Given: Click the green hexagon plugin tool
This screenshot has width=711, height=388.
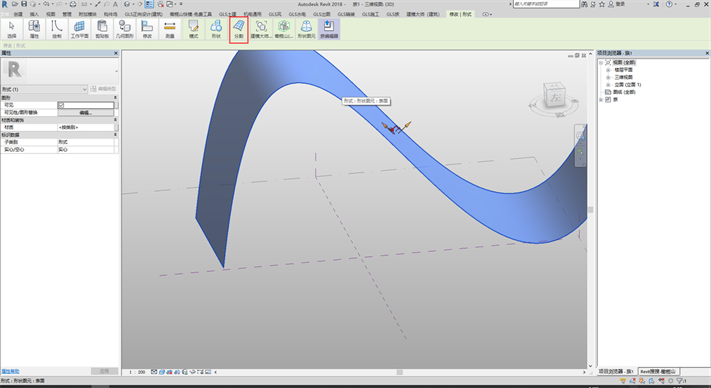Looking at the screenshot, I should [284, 29].
